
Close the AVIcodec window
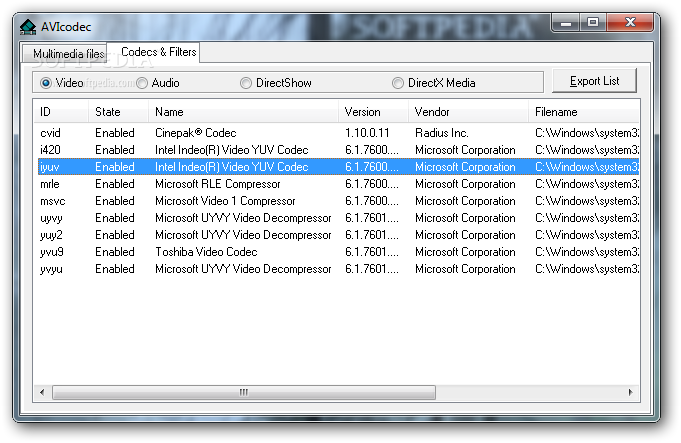click(630, 23)
